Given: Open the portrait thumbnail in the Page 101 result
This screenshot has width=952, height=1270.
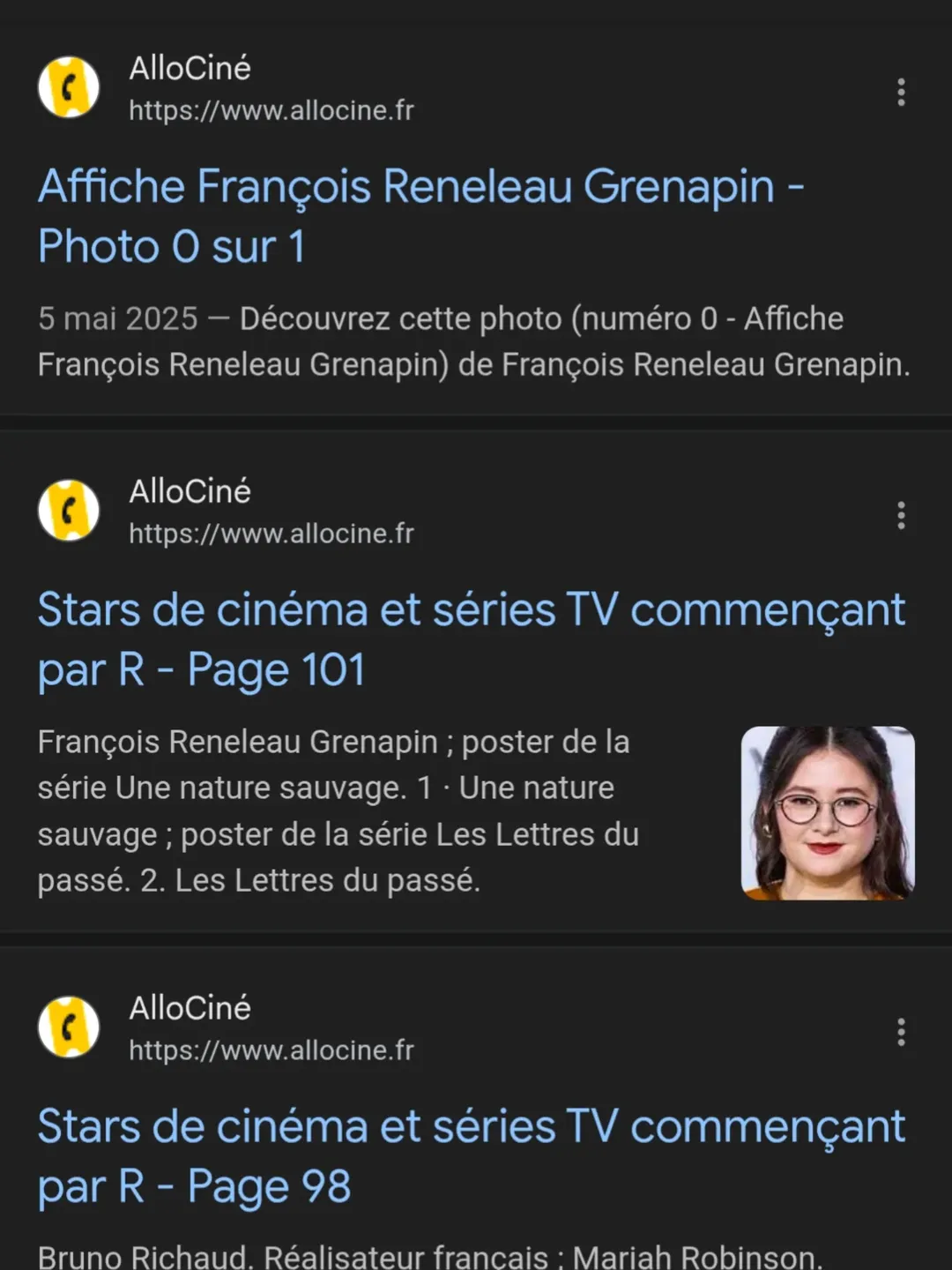Looking at the screenshot, I should 828,813.
